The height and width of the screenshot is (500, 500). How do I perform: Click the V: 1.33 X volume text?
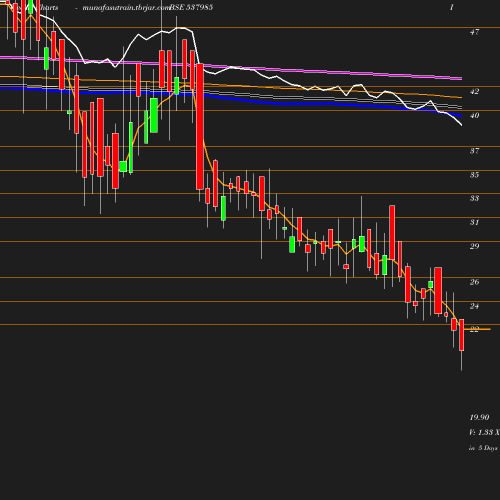484,432
